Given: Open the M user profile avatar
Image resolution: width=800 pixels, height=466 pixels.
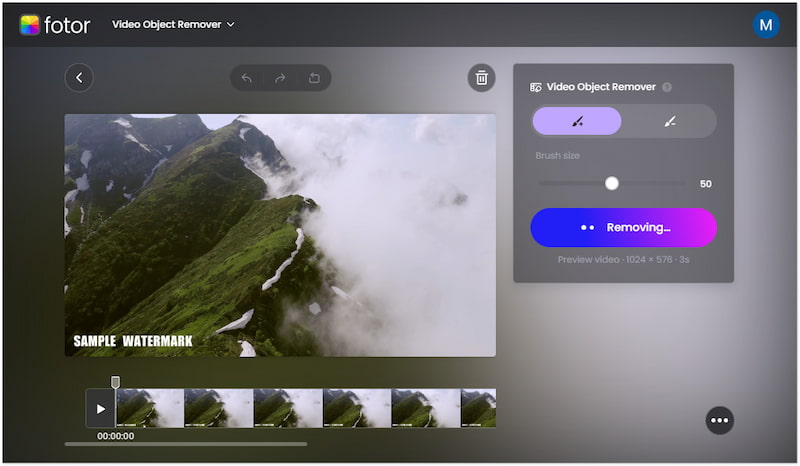Looking at the screenshot, I should (766, 25).
